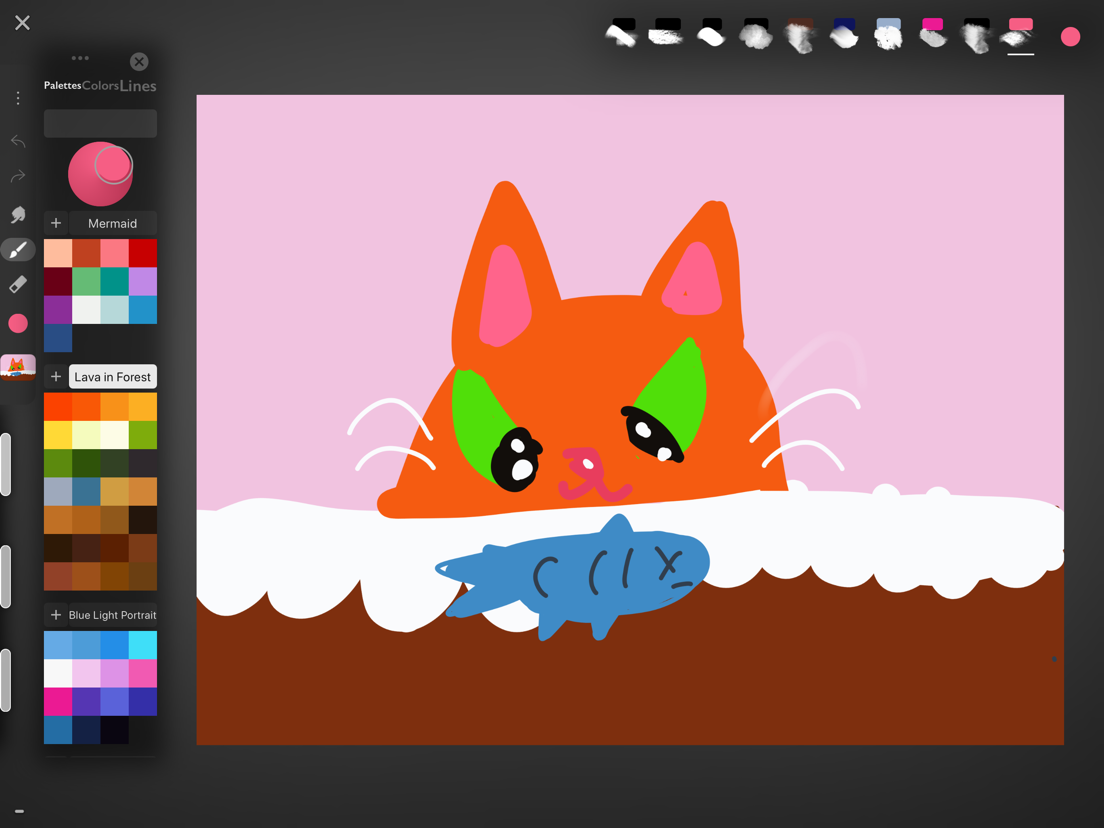1104x828 pixels.
Task: Select the Blue Light Portrait palette name
Action: [x=113, y=615]
